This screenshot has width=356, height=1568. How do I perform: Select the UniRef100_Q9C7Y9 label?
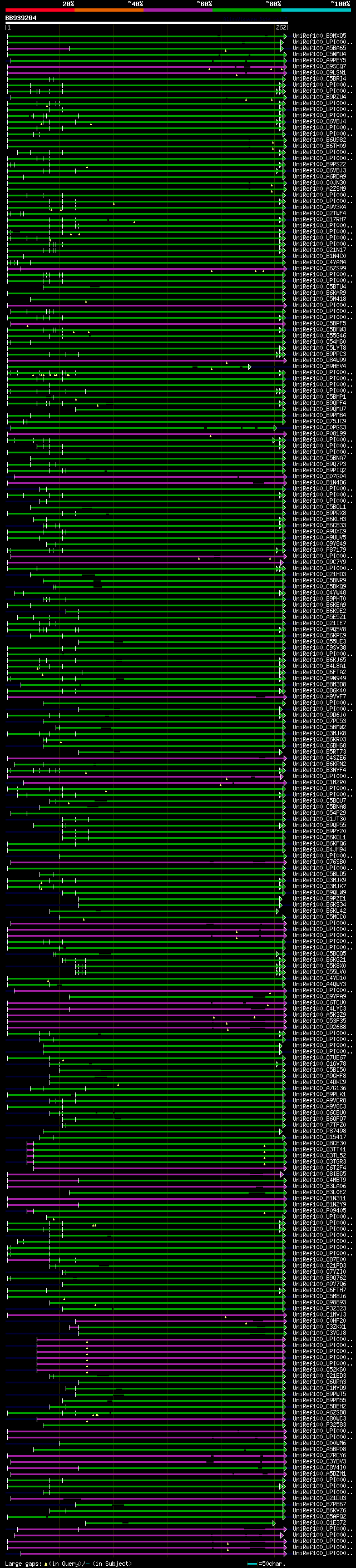coord(319,562)
